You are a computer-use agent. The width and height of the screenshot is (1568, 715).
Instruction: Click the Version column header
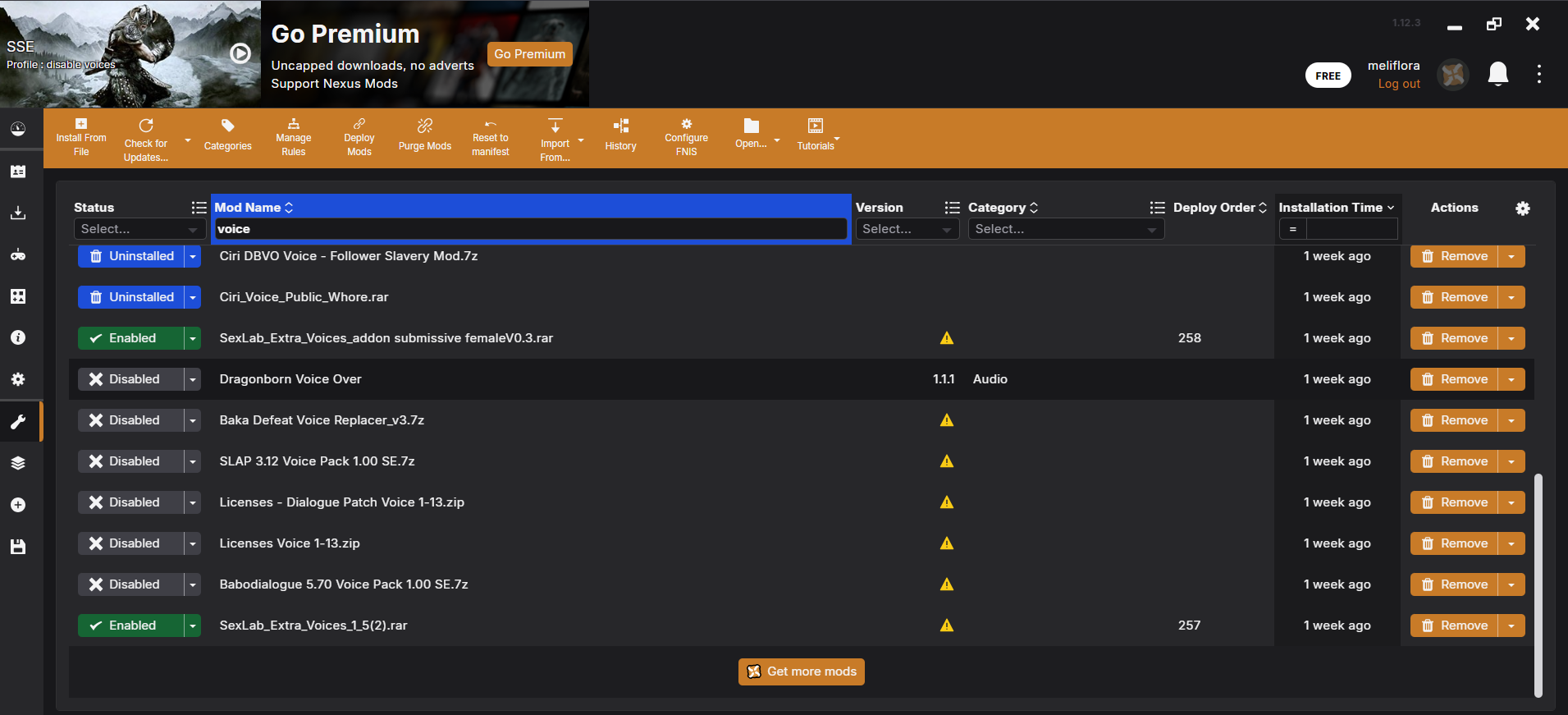[x=879, y=208]
